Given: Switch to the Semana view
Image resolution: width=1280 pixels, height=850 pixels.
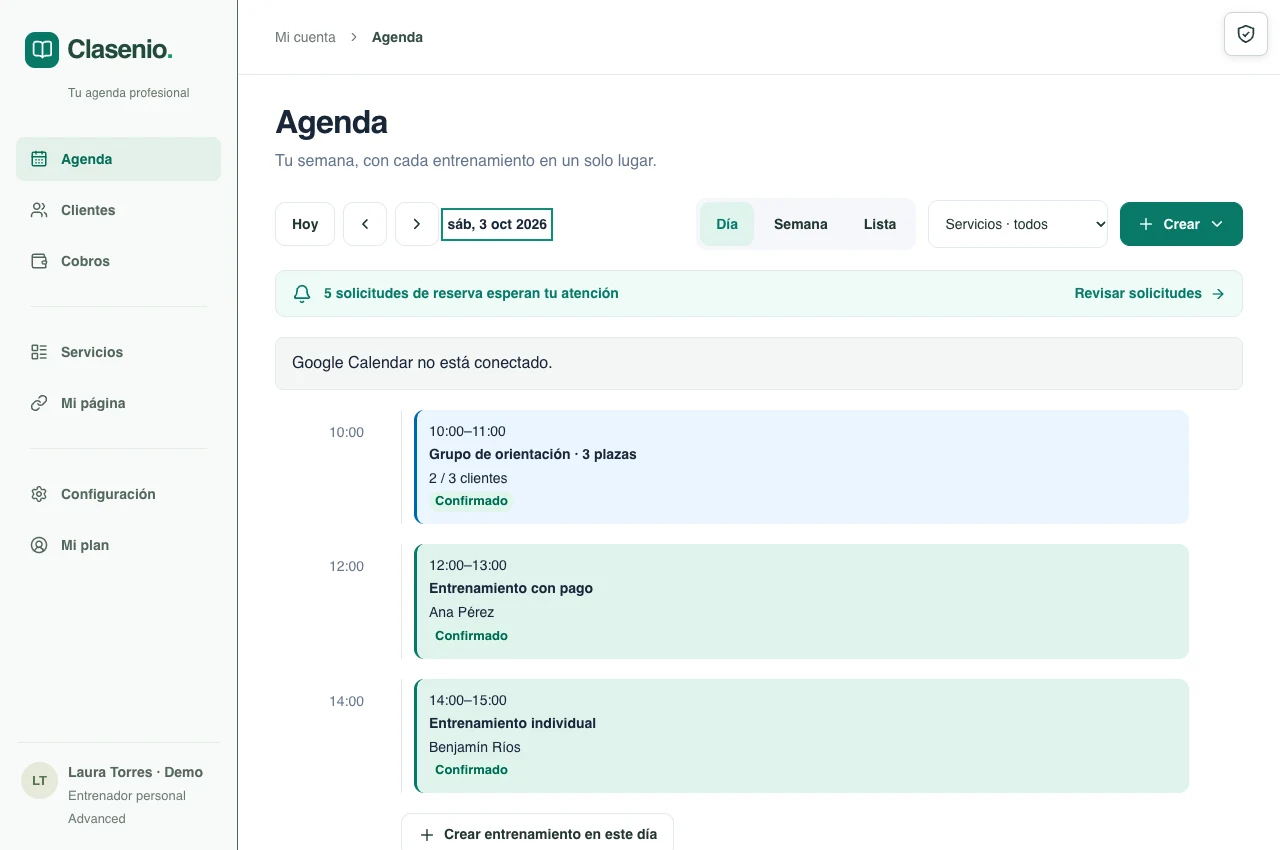Looking at the screenshot, I should click(x=801, y=224).
